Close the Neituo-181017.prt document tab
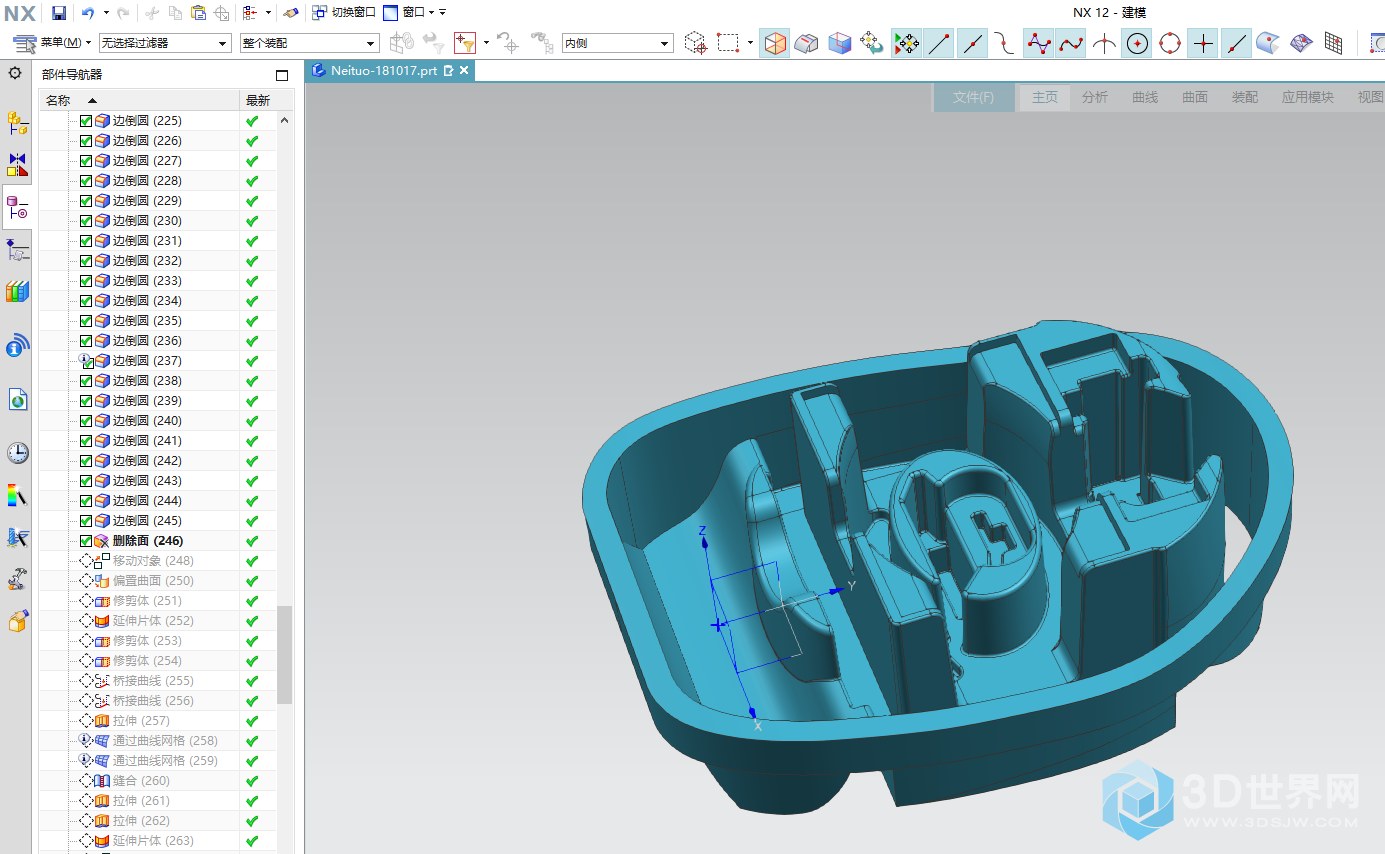This screenshot has width=1385, height=854. click(464, 71)
